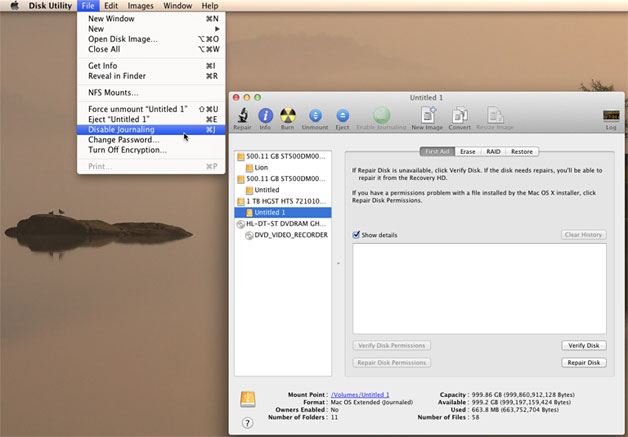Click the Eject toolbar icon

[342, 117]
